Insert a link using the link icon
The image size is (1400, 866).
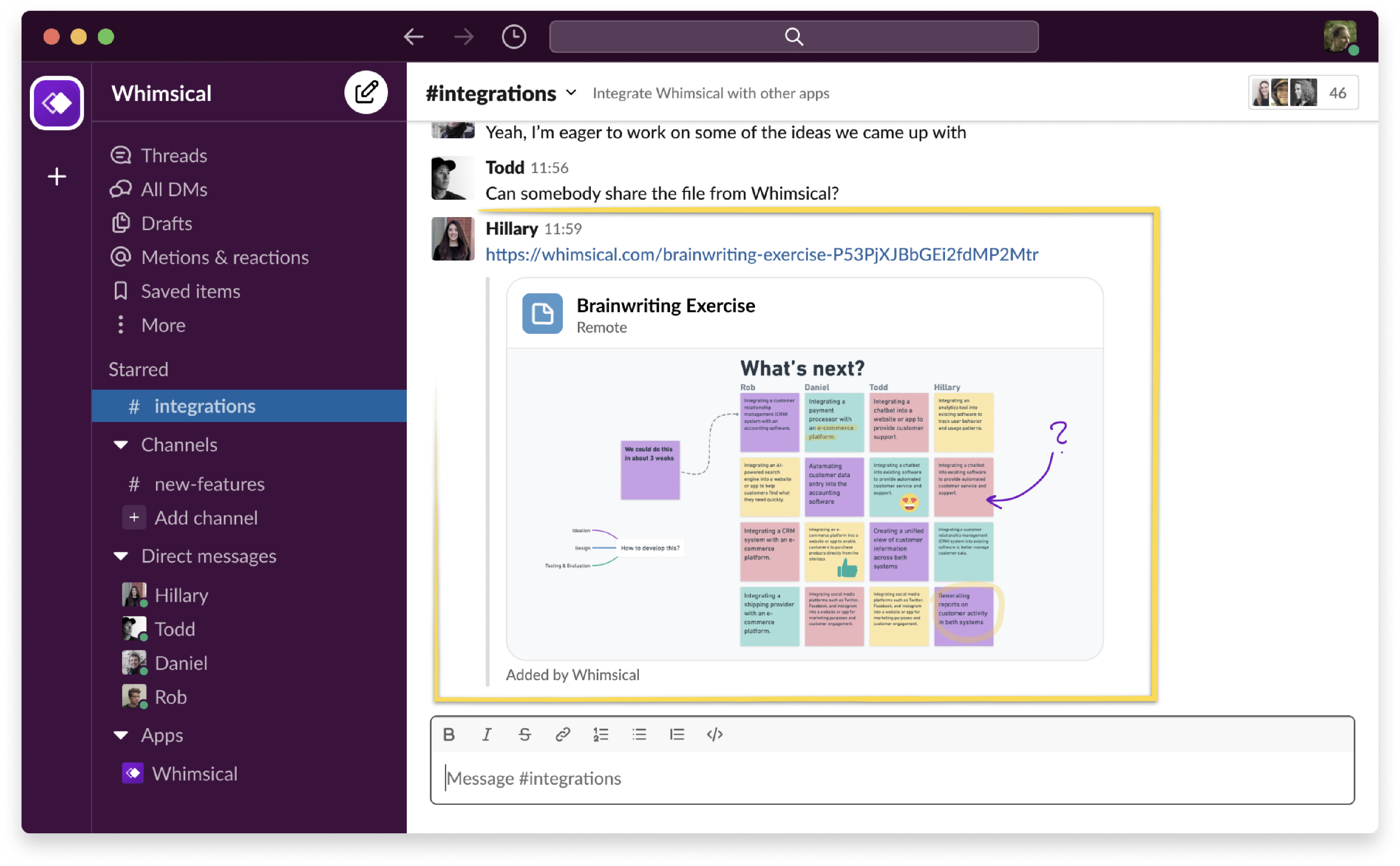563,734
